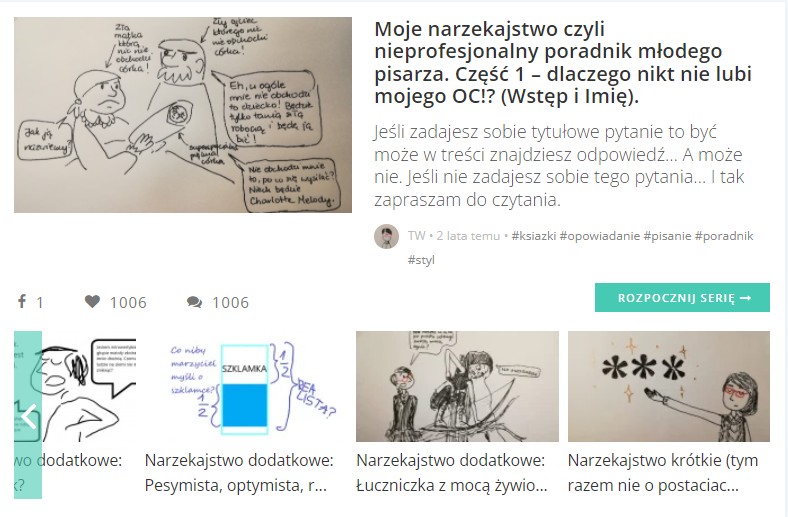788x517 pixels.
Task: Click the Facebook share icon
Action: click(x=22, y=301)
